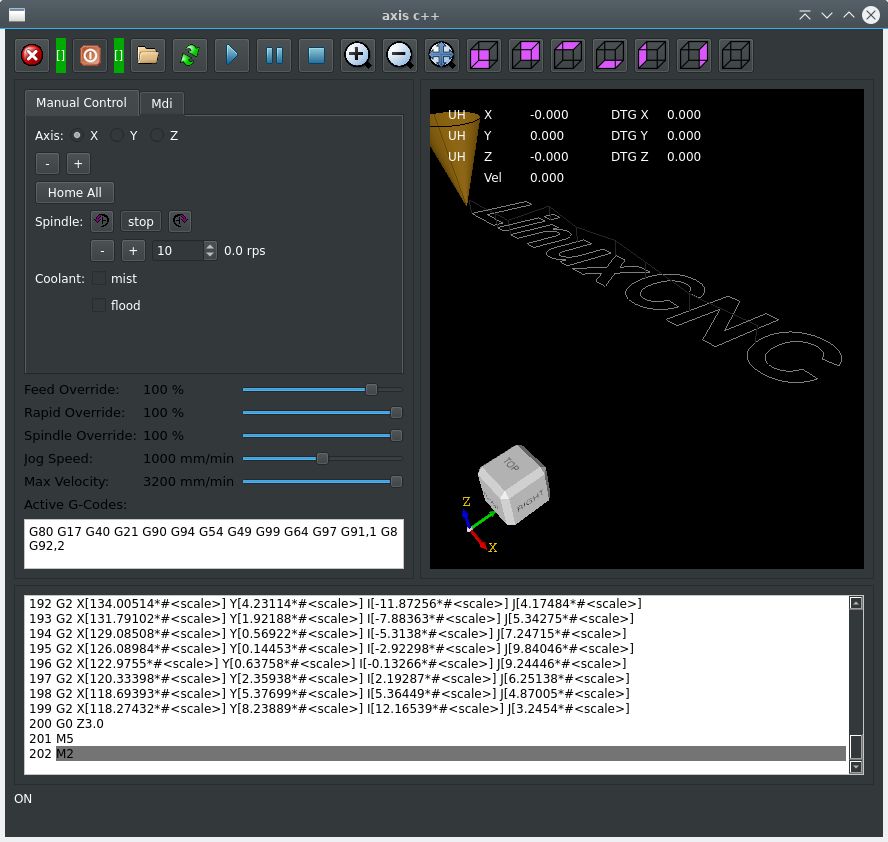The width and height of the screenshot is (888, 842).
Task: Click the Home All button
Action: pyautogui.click(x=75, y=193)
